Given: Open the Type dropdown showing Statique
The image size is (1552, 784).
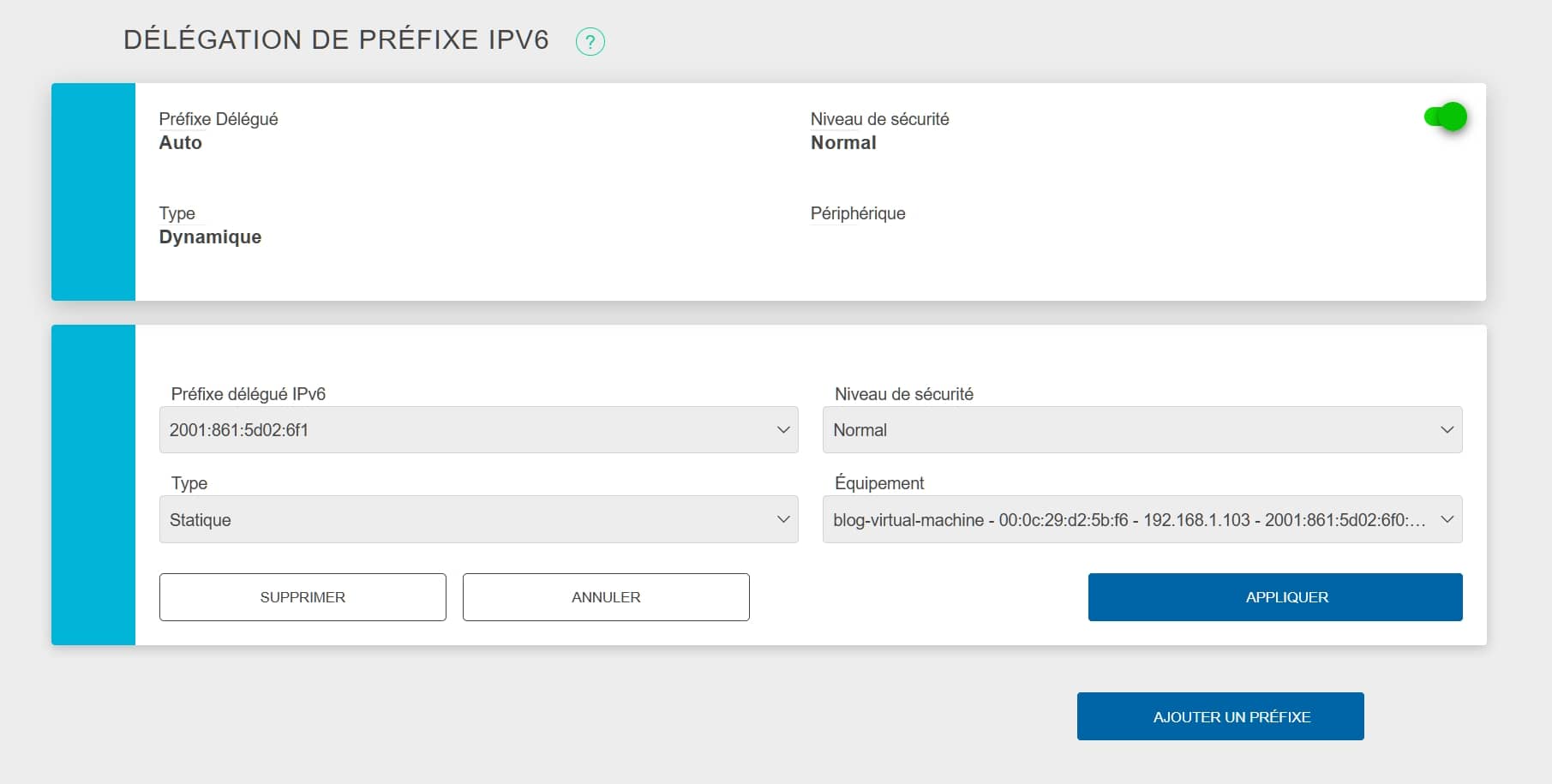Looking at the screenshot, I should click(x=478, y=520).
